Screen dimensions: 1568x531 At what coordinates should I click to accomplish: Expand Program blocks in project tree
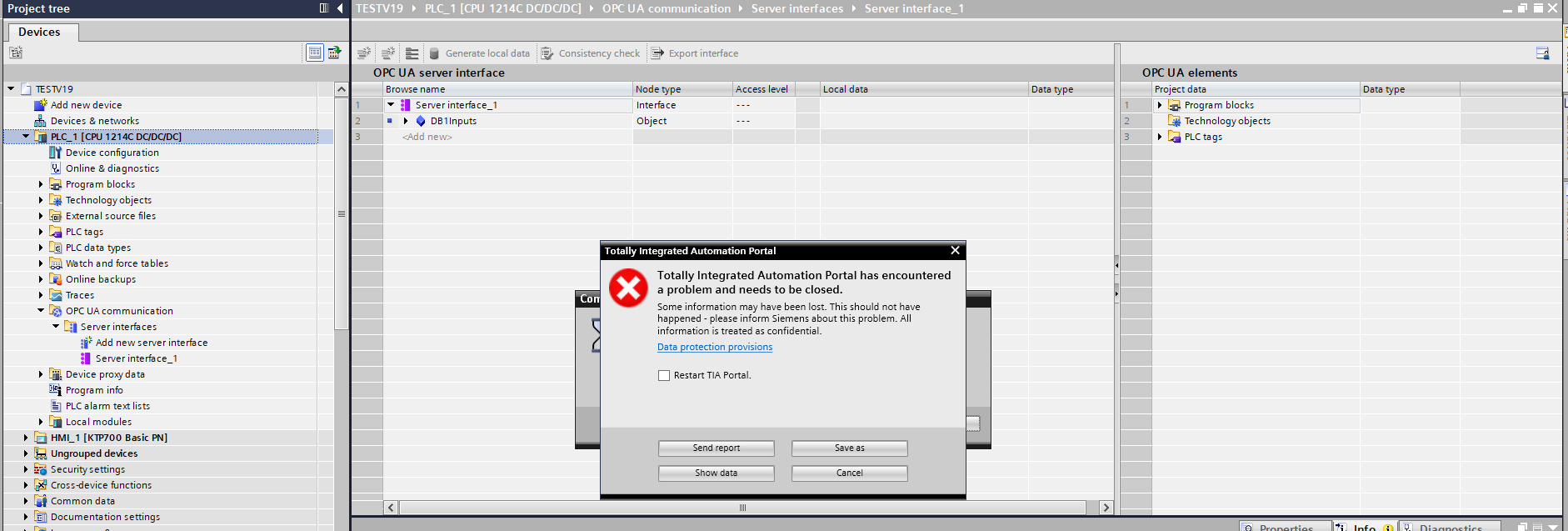[x=41, y=184]
